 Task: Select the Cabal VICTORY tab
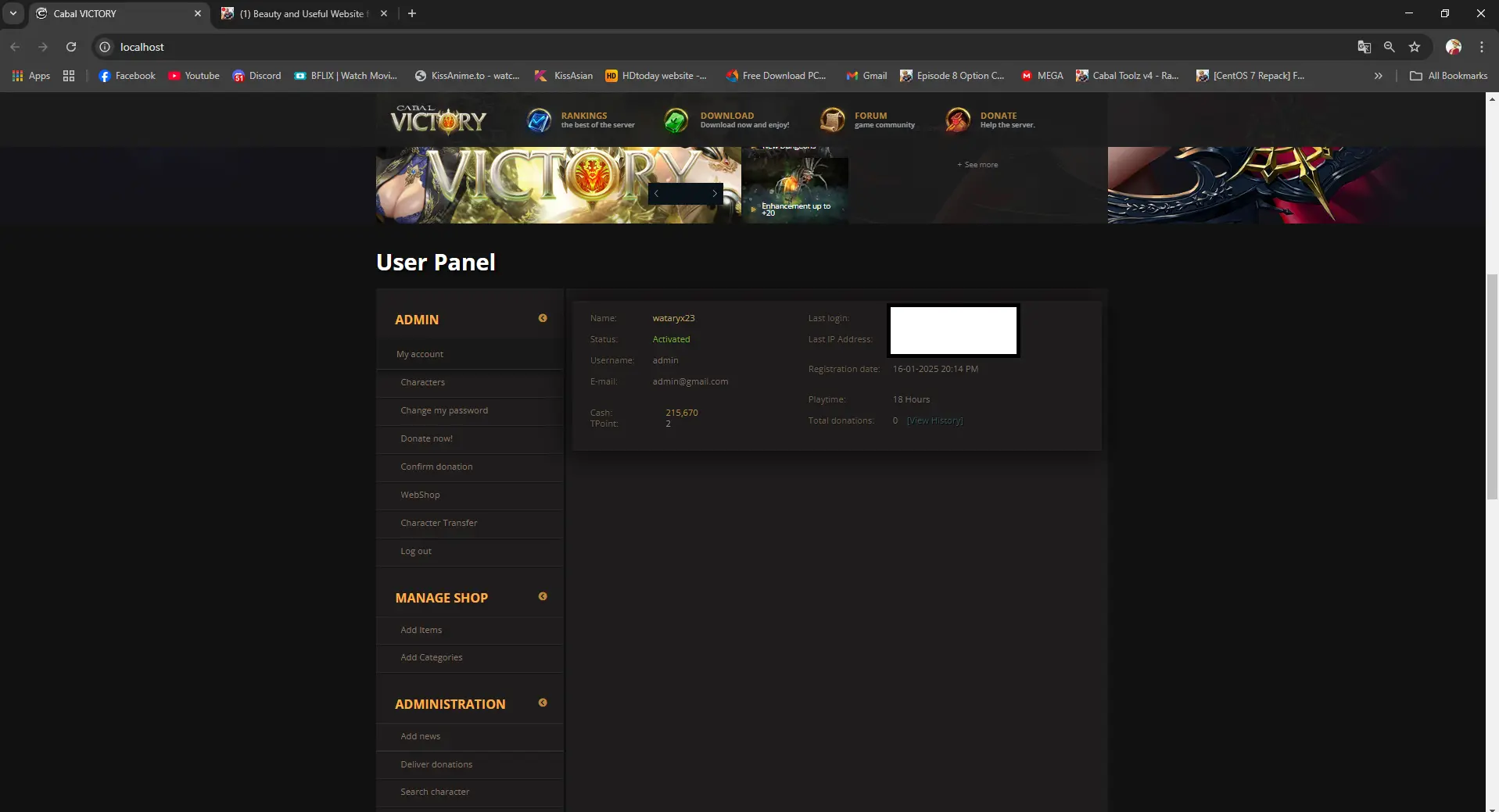(119, 13)
